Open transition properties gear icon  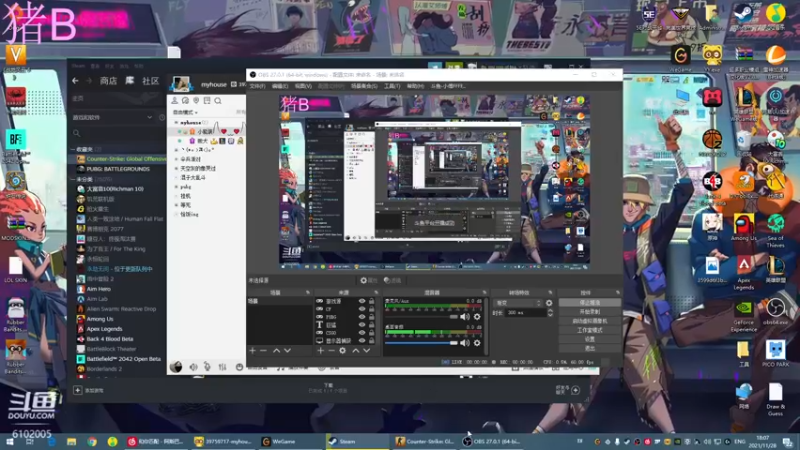(549, 303)
